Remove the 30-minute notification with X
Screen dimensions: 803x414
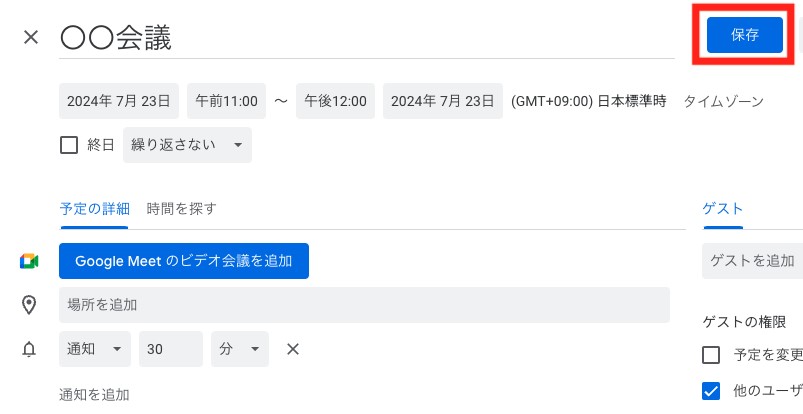293,349
